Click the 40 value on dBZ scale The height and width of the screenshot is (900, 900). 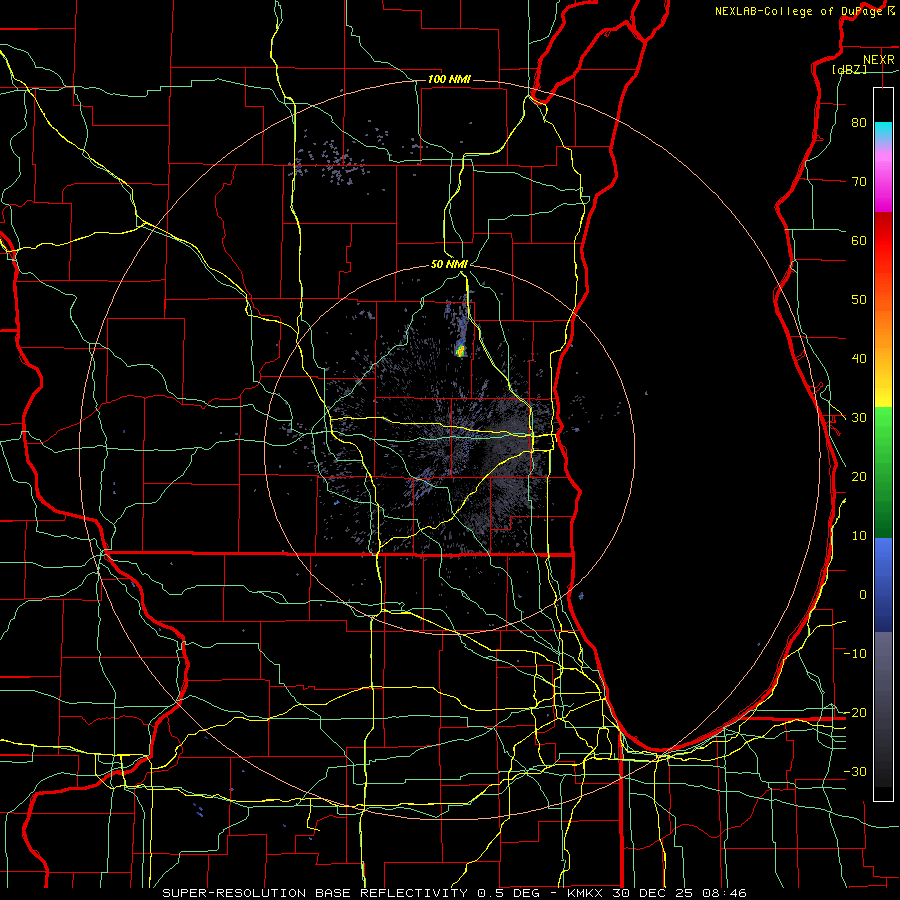859,359
